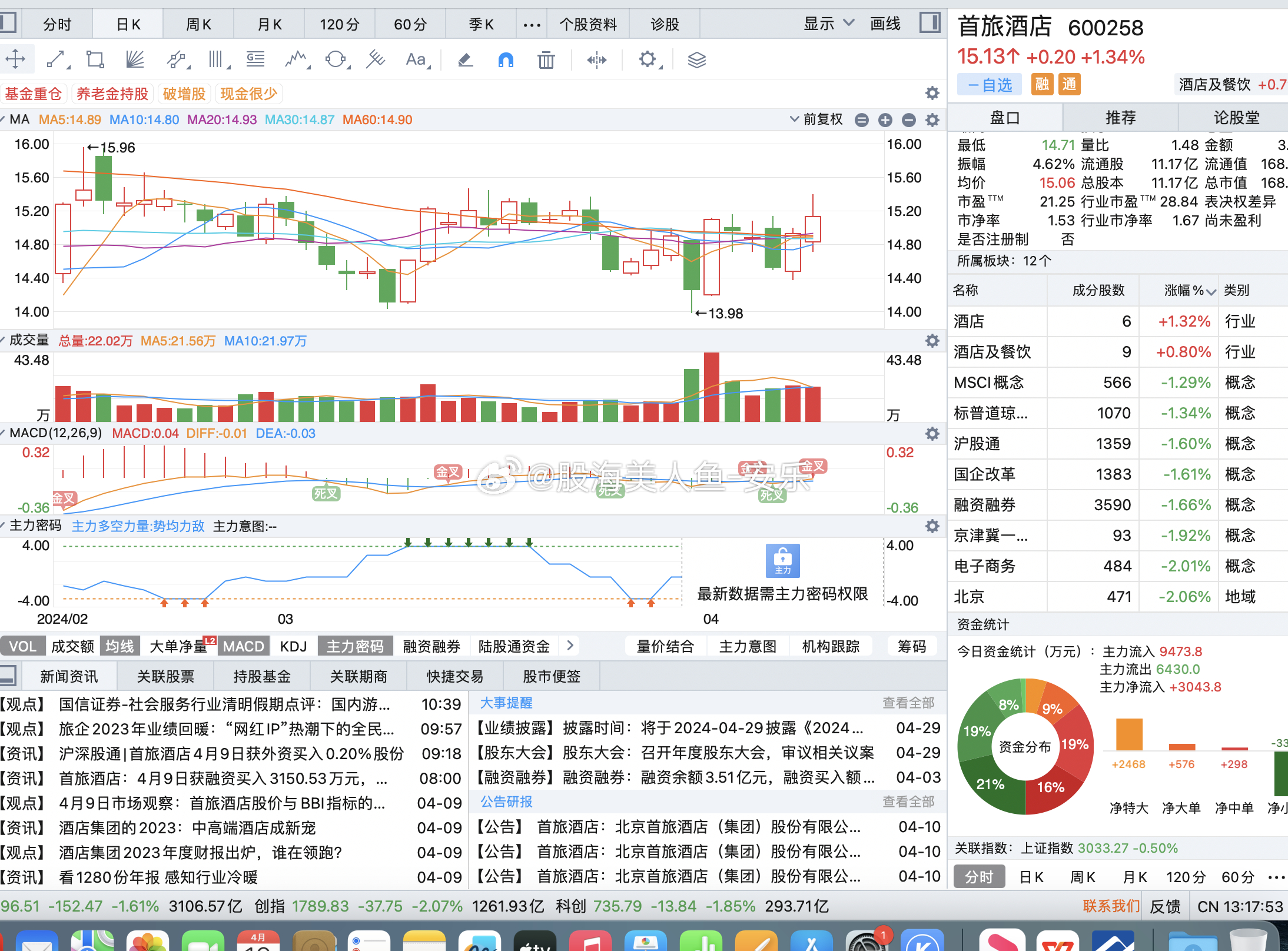Toggle 均线 indicator button

[x=119, y=646]
